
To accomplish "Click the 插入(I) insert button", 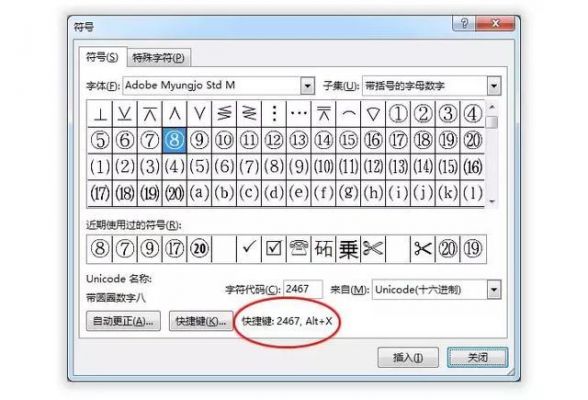I will tap(408, 358).
